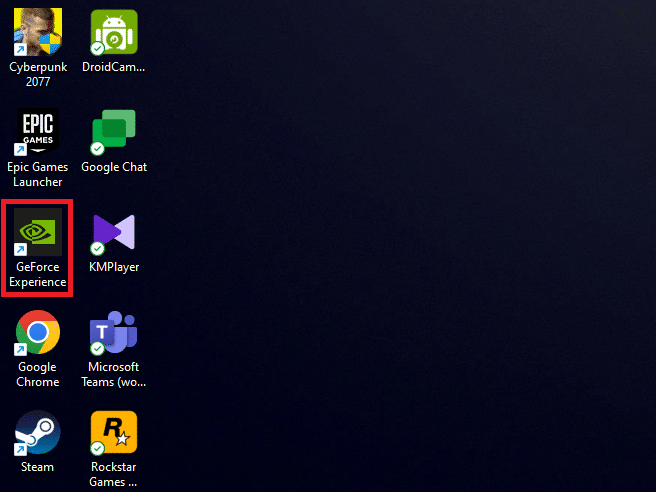656x492 pixels.
Task: Click the 'Rockstar Games ...' label text
Action: tap(114, 474)
